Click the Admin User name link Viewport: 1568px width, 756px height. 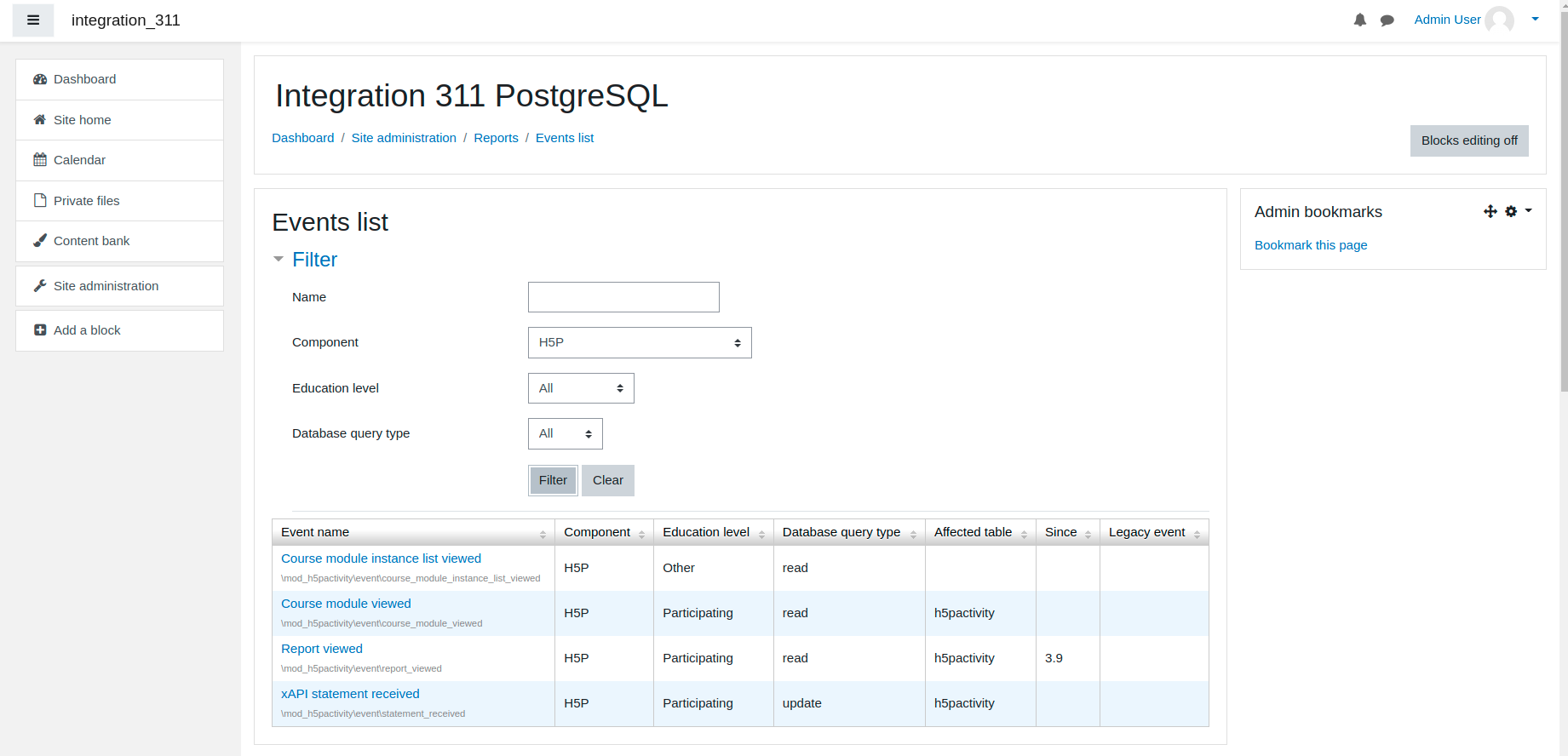1447,20
